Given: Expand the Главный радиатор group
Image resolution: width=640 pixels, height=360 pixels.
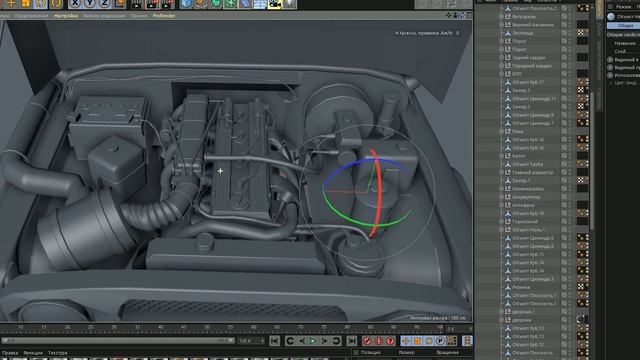Looking at the screenshot, I should [x=501, y=172].
